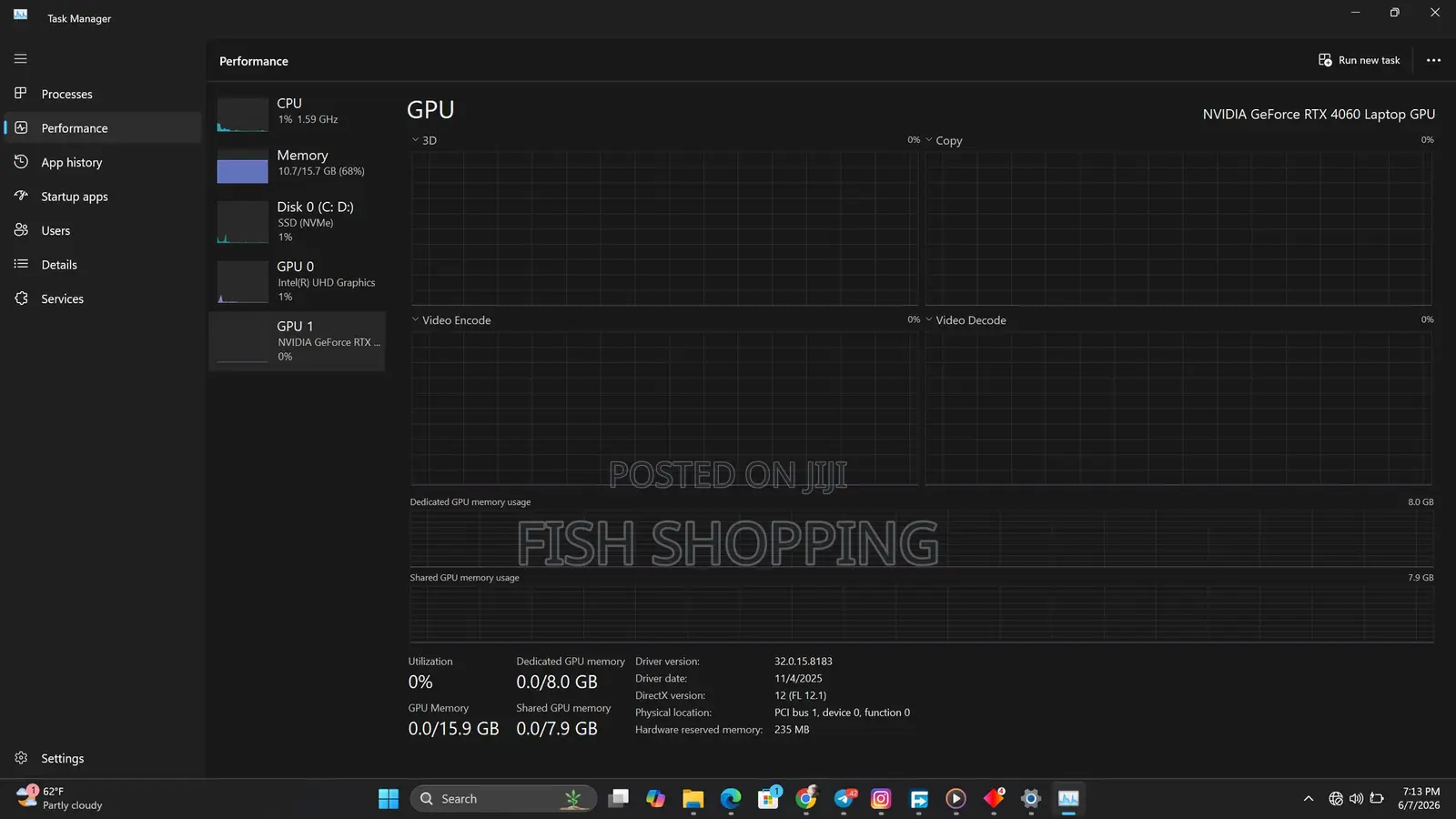Open Google Chrome from taskbar
Screen dimensions: 1456x819
coord(806,799)
